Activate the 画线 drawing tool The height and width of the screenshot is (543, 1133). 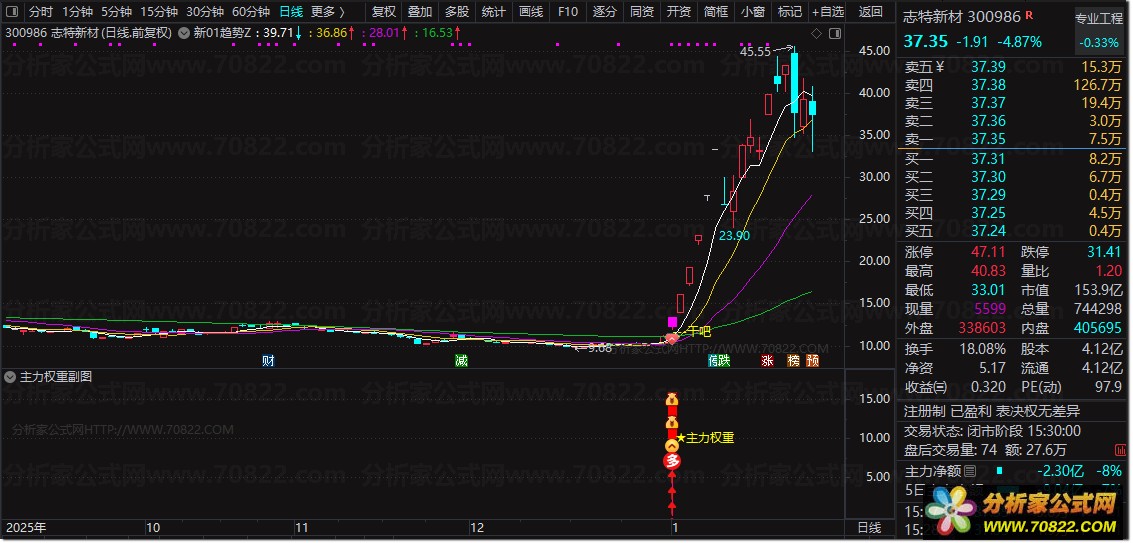(531, 12)
